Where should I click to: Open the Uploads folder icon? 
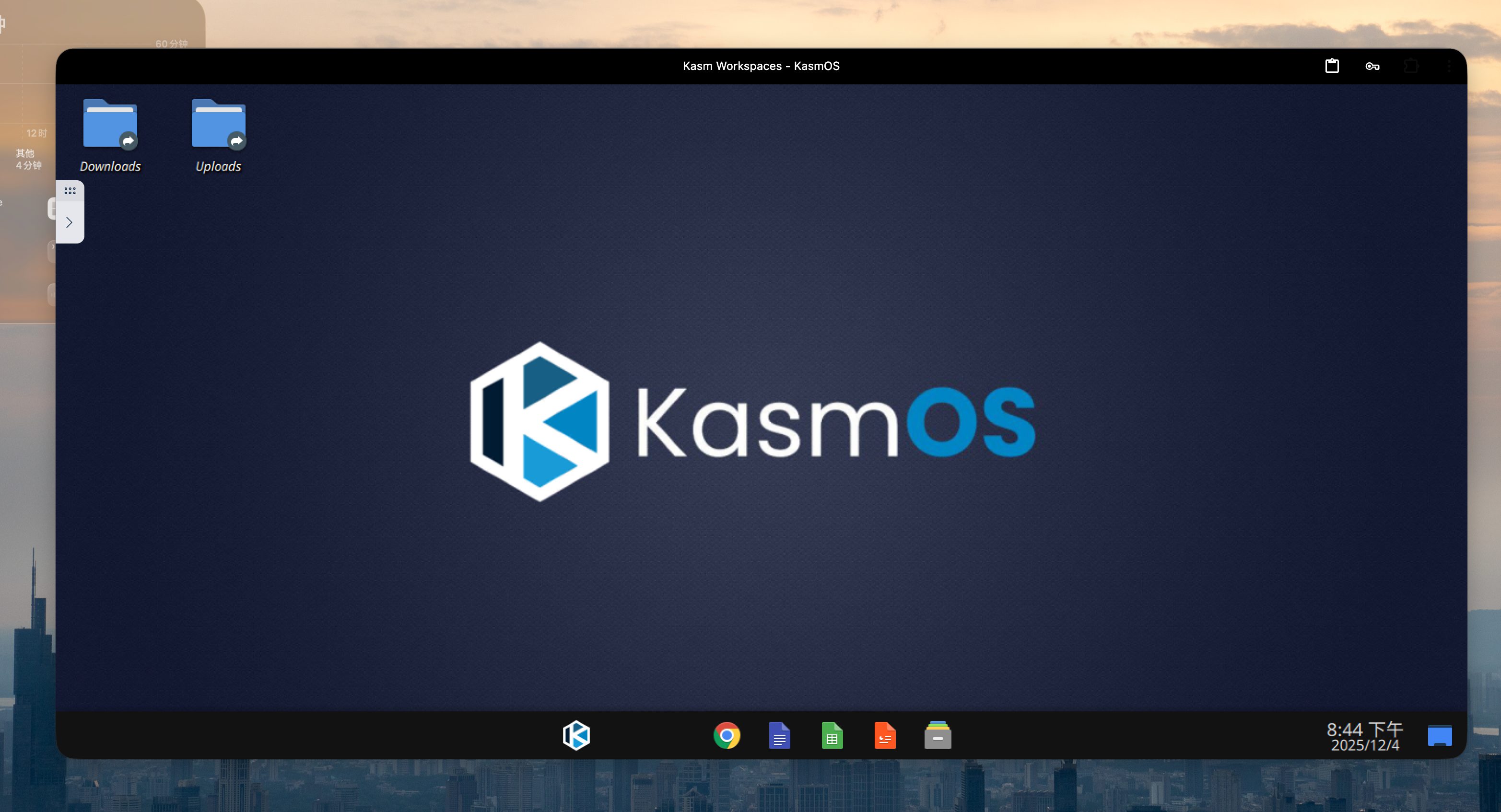[x=218, y=124]
